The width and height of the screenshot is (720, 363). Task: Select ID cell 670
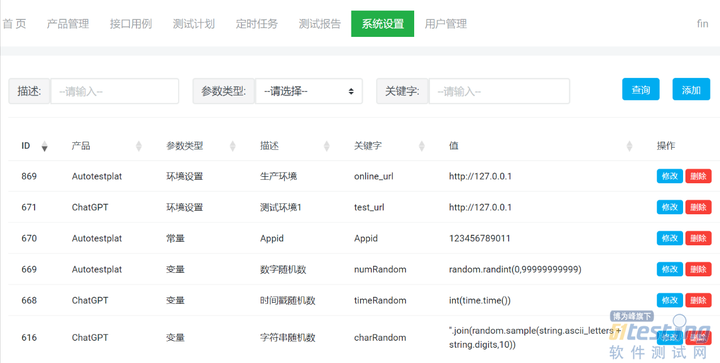[29, 238]
